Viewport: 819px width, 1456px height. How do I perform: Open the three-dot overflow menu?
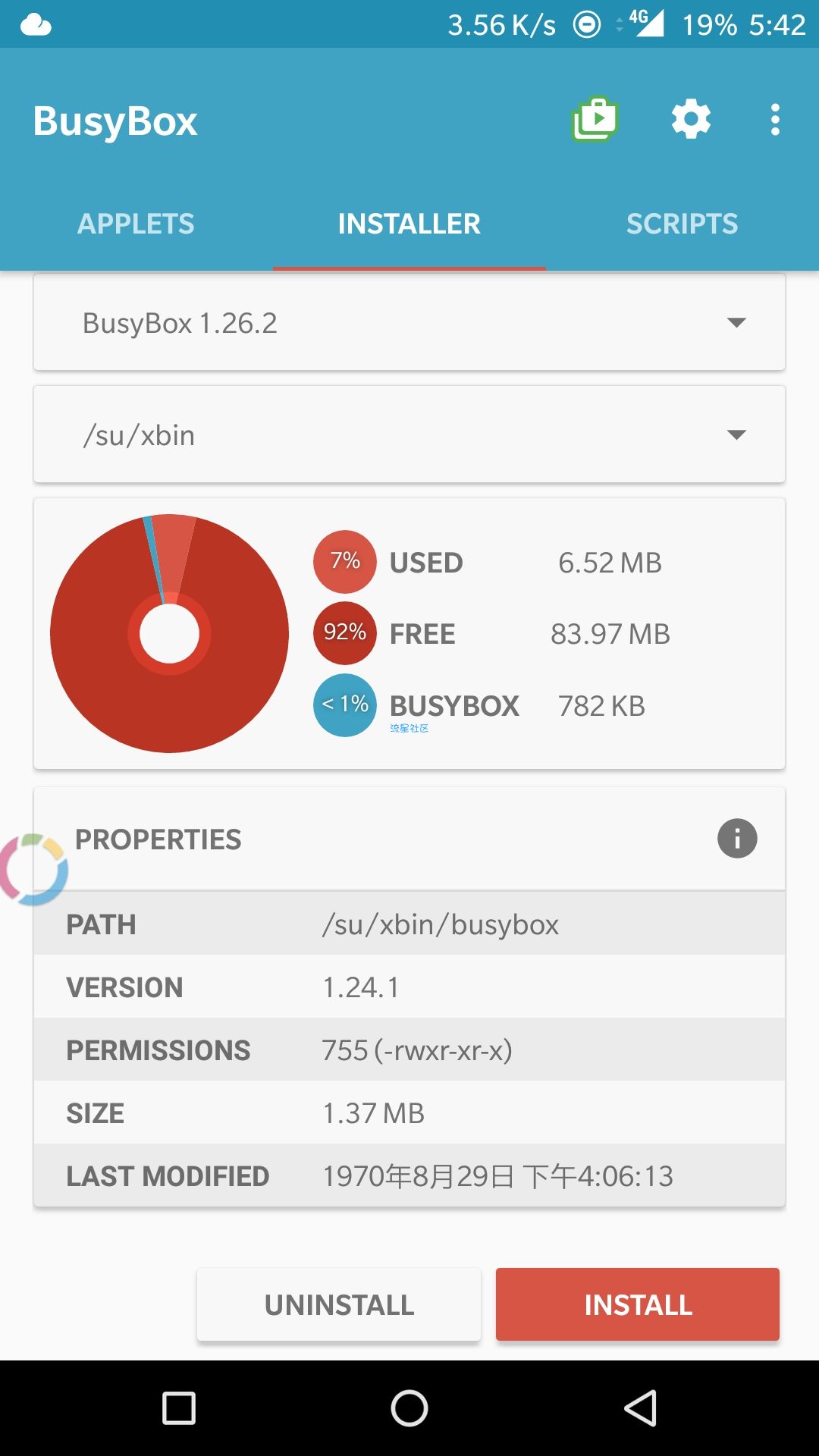pyautogui.click(x=774, y=120)
